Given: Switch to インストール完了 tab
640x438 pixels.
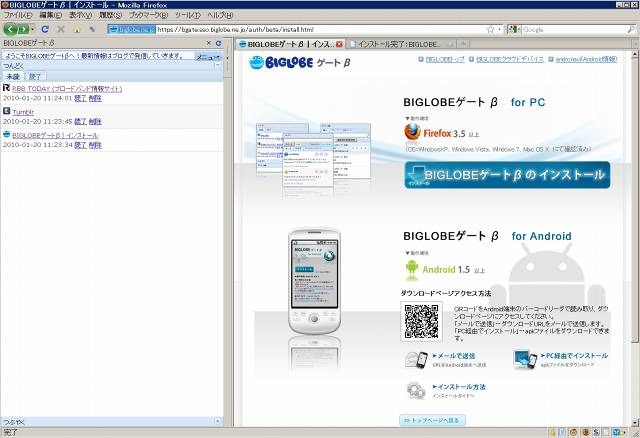Looking at the screenshot, I should click(397, 44).
